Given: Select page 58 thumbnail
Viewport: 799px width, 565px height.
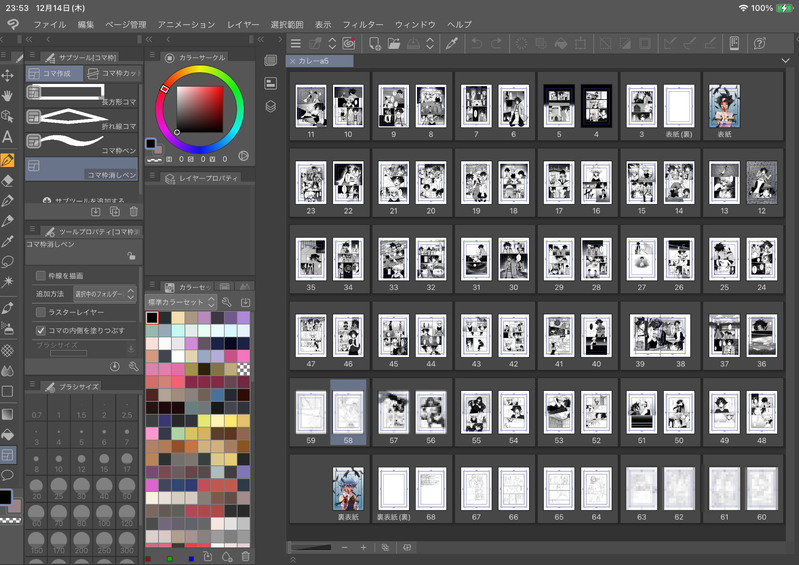Looking at the screenshot, I should [348, 412].
